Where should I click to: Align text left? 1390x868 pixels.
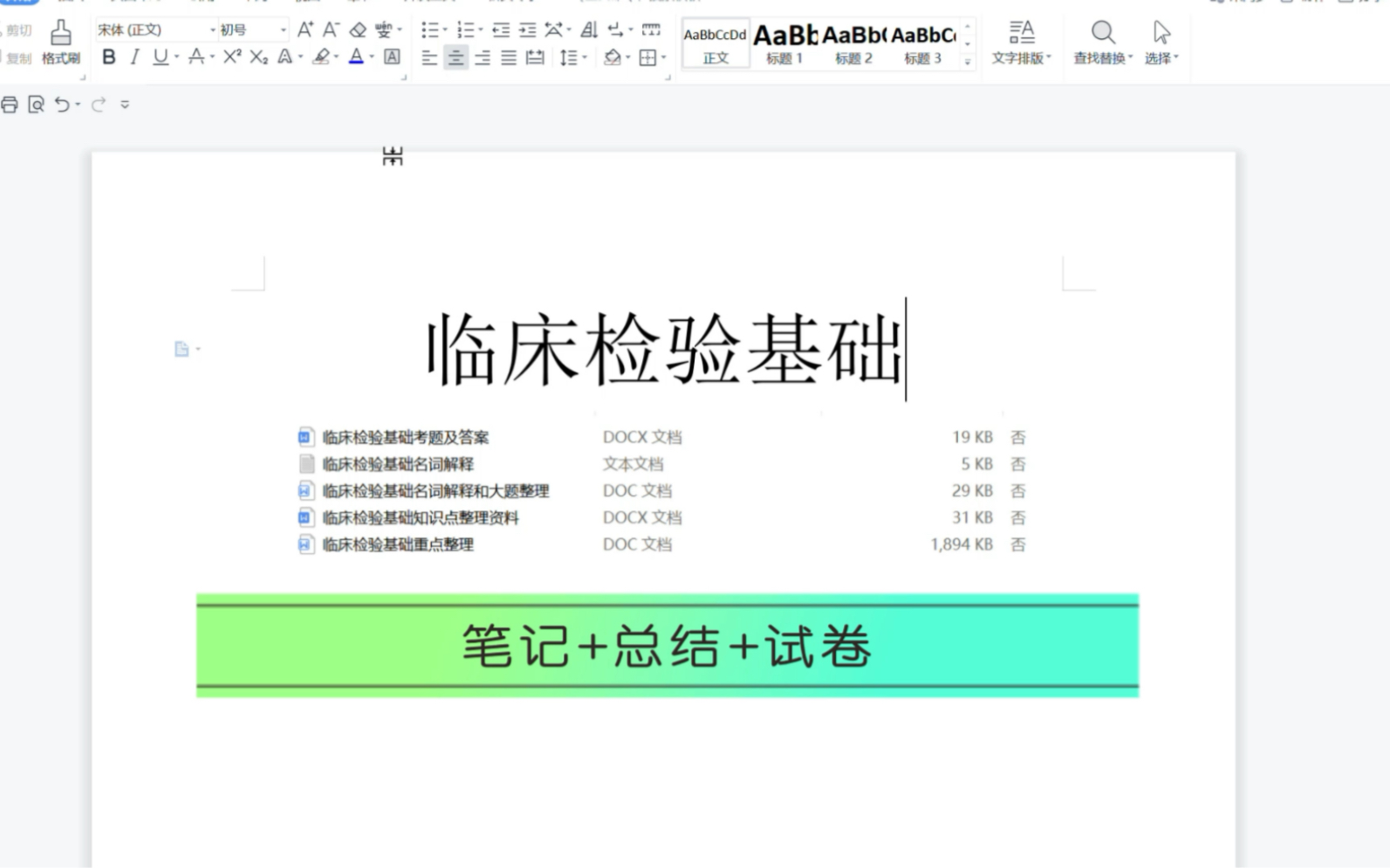(429, 58)
